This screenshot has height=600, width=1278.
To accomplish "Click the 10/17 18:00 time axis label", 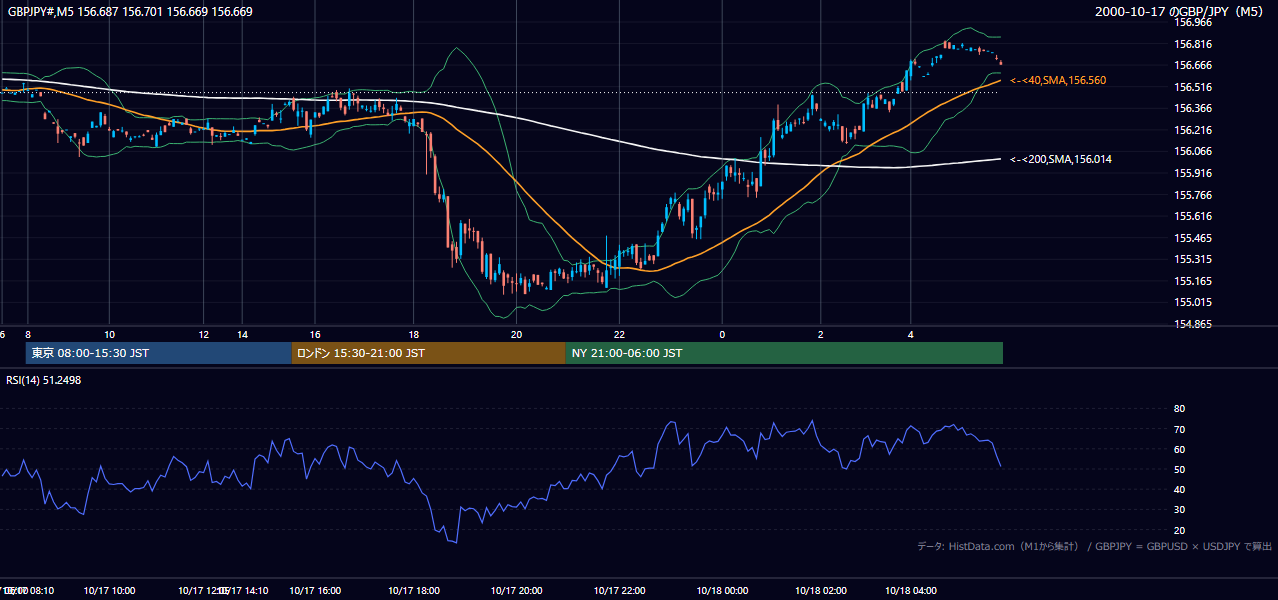I will pos(413,591).
